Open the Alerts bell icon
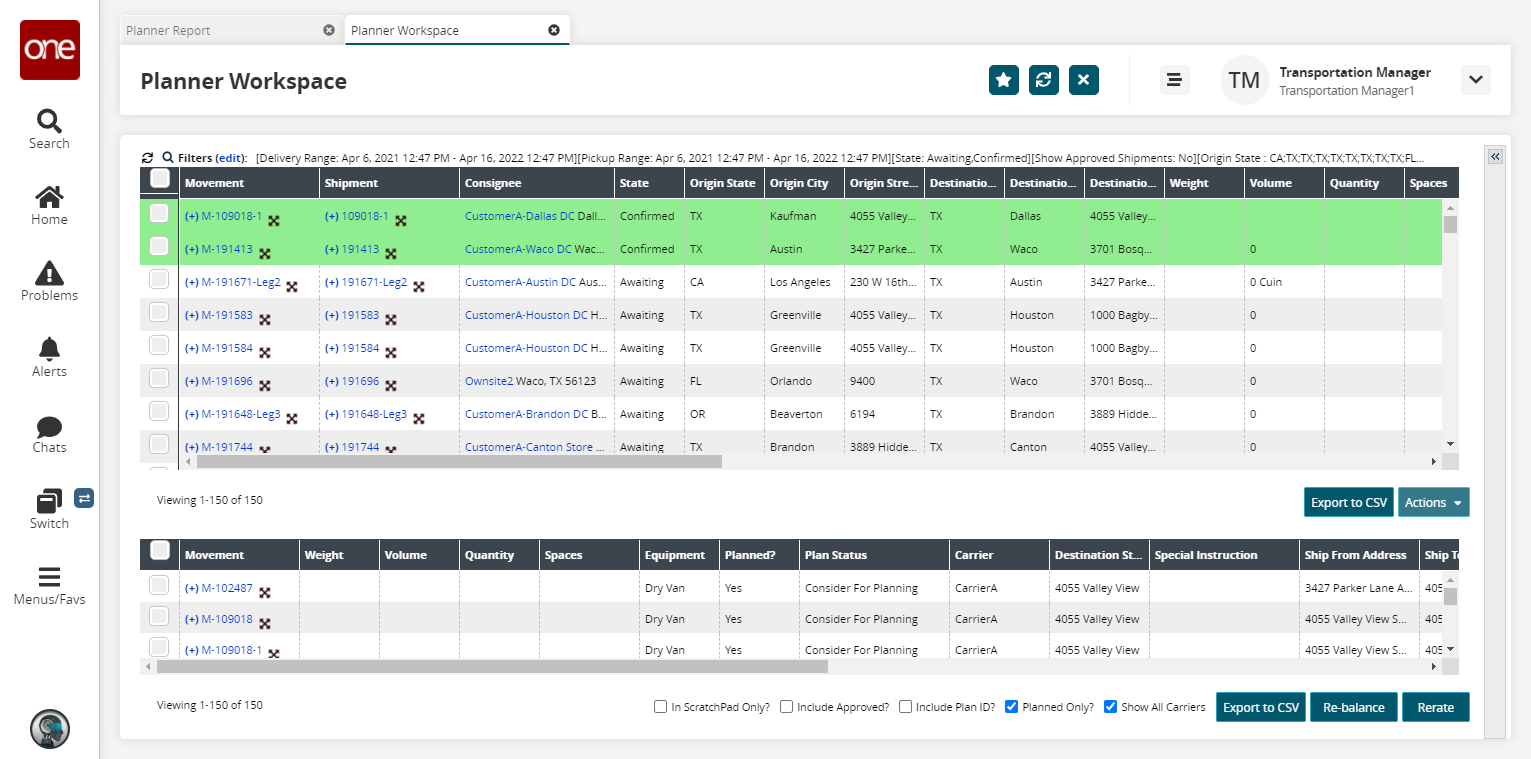This screenshot has width=1531, height=759. pyautogui.click(x=49, y=349)
